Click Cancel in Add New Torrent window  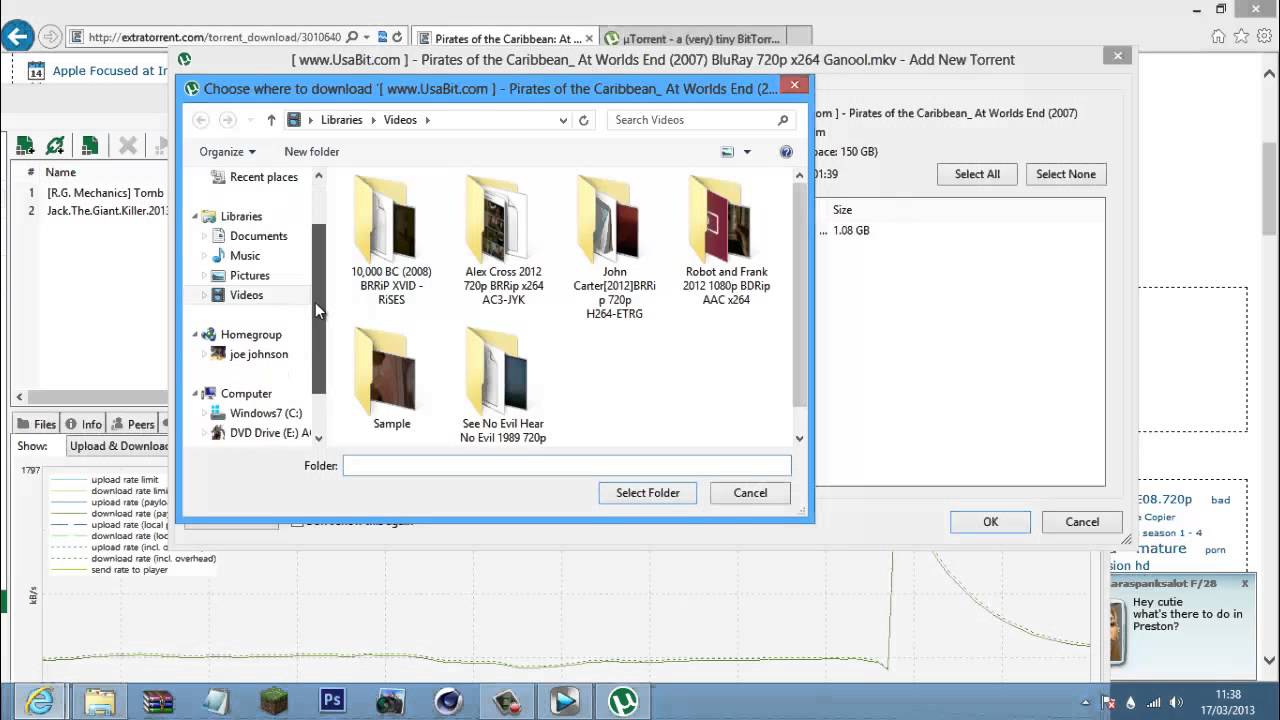pyautogui.click(x=1082, y=522)
